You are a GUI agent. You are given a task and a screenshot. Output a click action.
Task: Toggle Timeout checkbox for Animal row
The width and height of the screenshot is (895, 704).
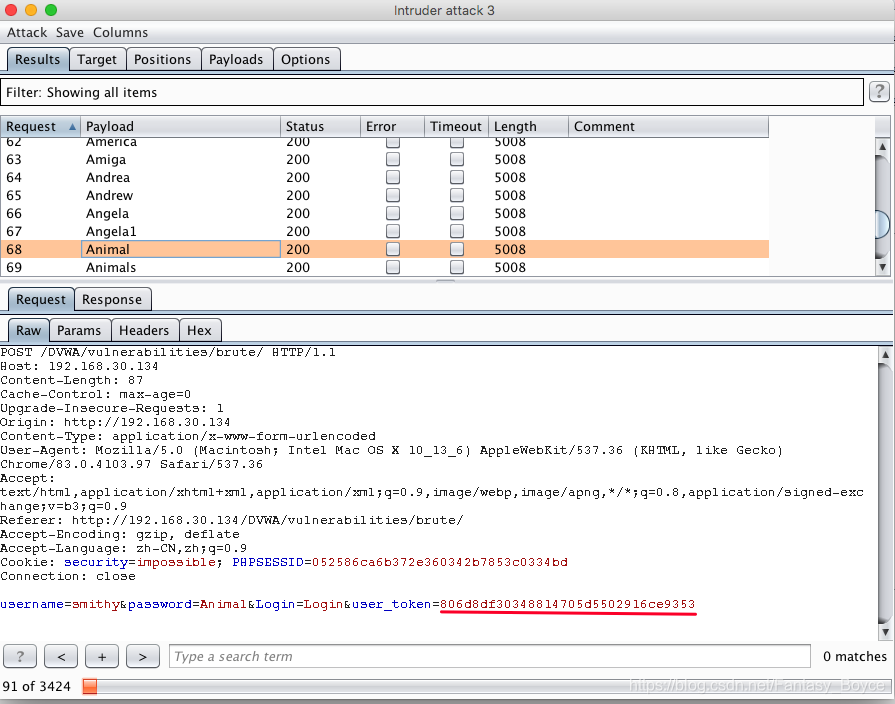pyautogui.click(x=457, y=249)
